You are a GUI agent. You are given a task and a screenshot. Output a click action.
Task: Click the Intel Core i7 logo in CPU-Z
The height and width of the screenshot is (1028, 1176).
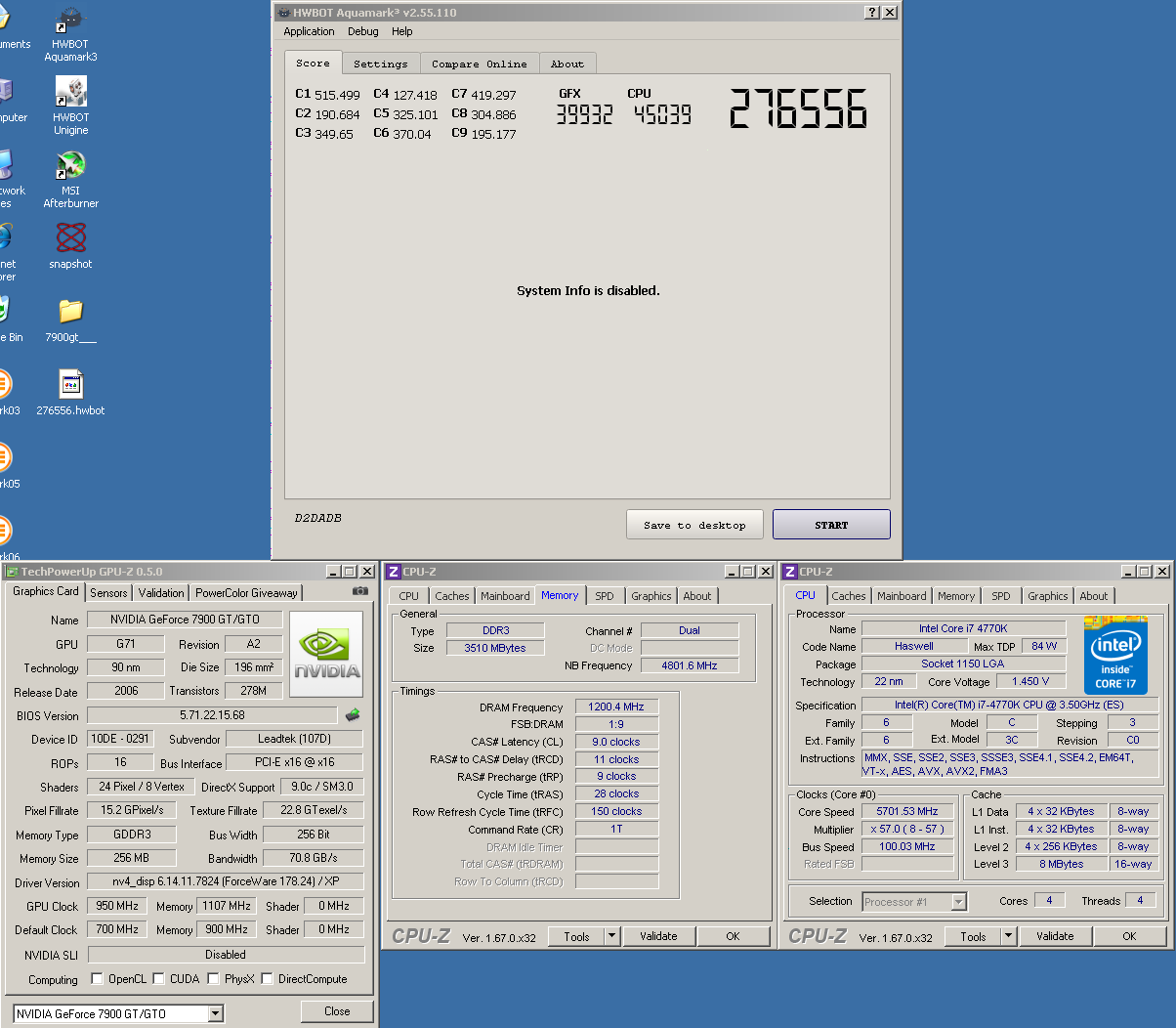[1115, 655]
